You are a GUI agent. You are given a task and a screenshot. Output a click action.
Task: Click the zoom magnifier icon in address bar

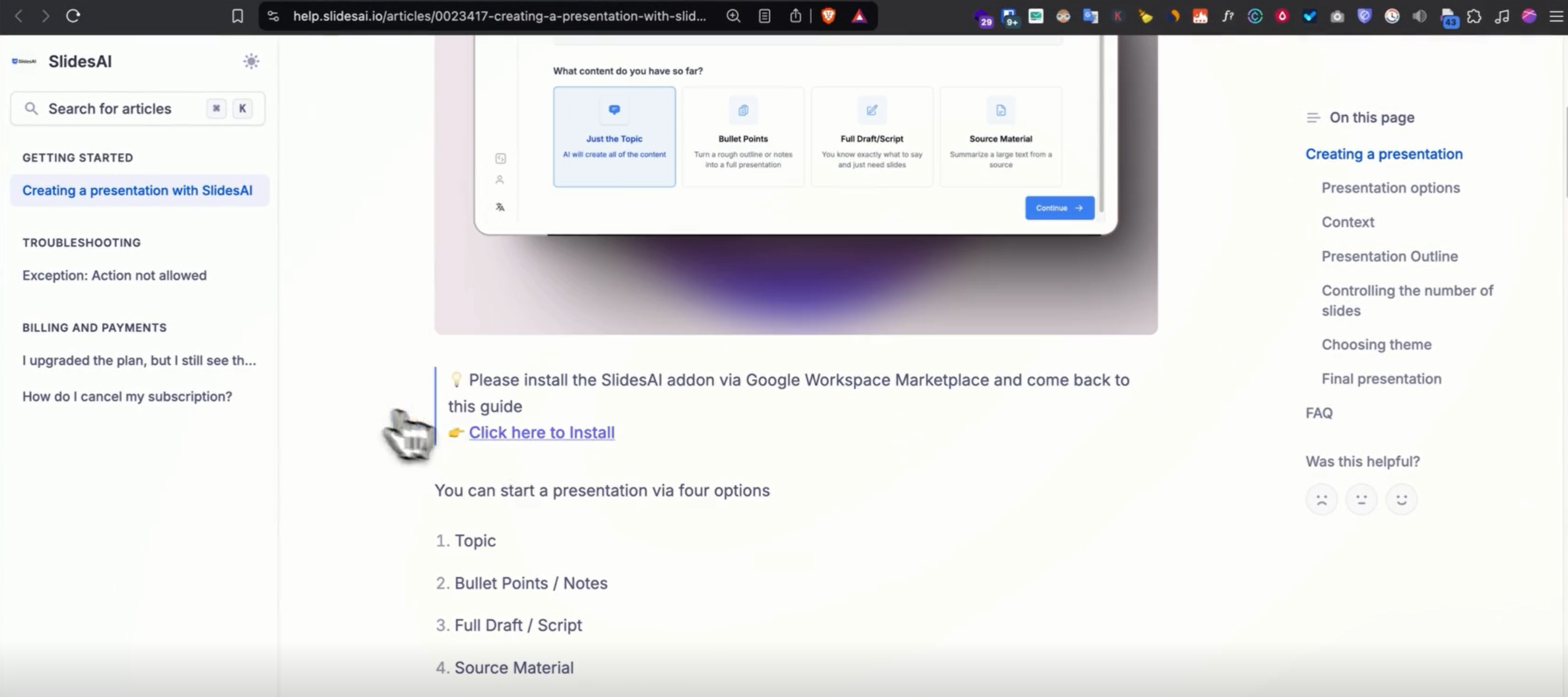click(x=733, y=16)
